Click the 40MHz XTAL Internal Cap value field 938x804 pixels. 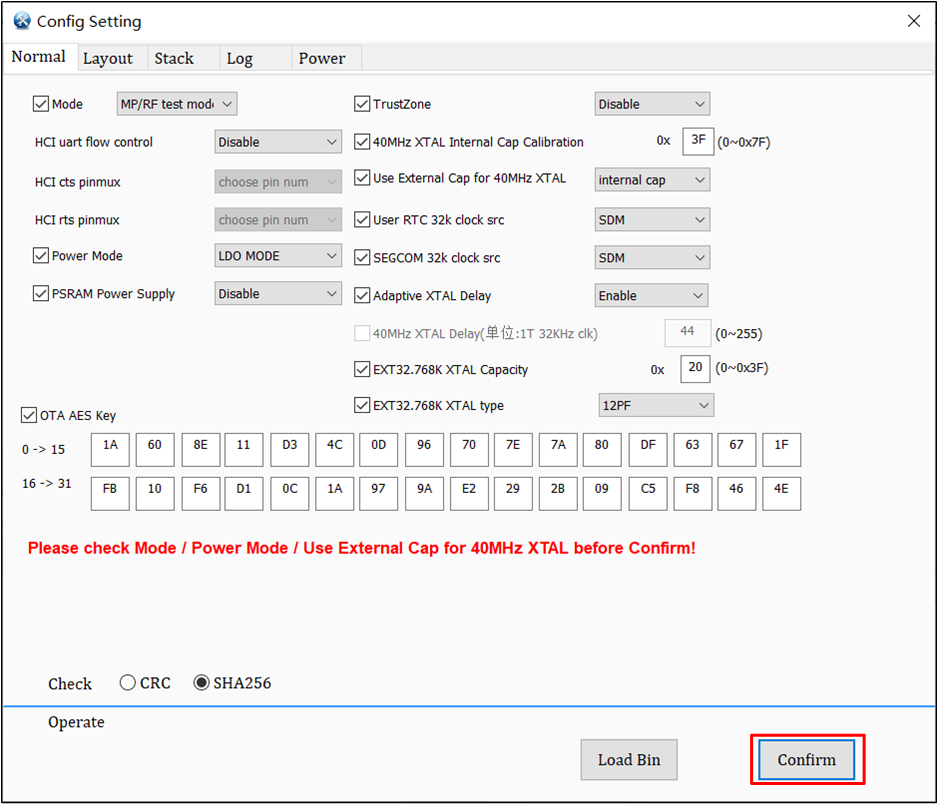click(697, 141)
